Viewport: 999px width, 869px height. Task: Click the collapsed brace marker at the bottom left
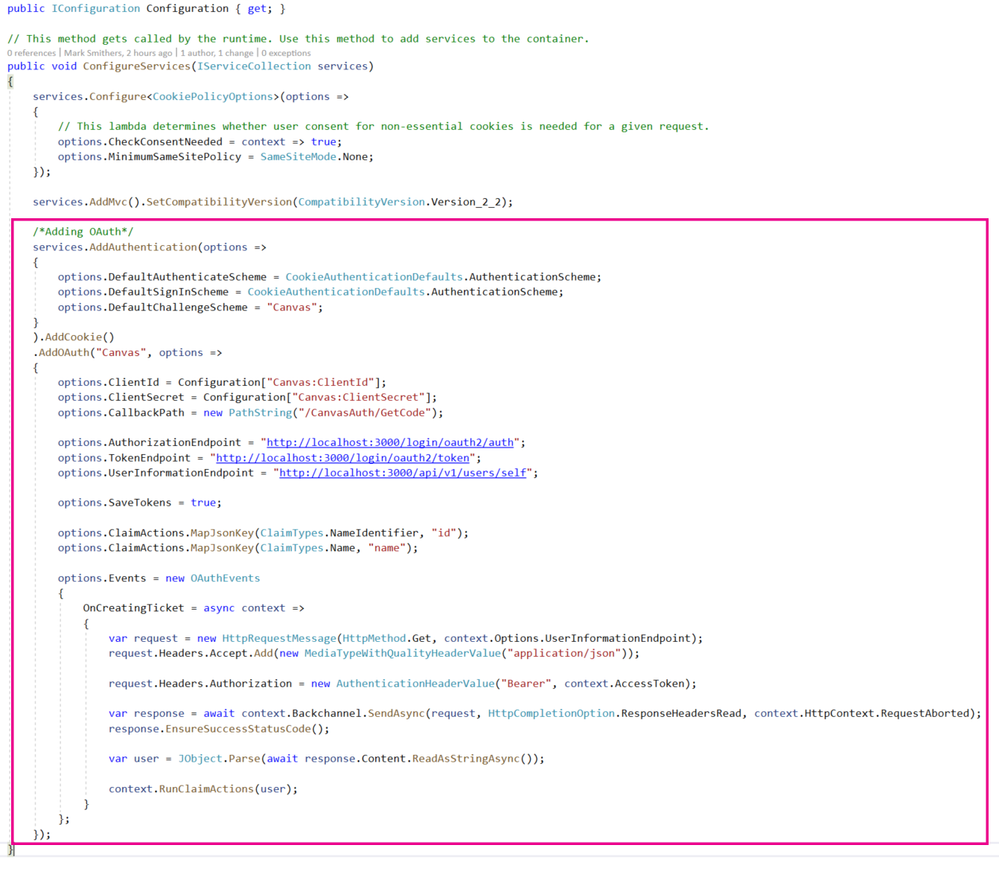[x=10, y=849]
